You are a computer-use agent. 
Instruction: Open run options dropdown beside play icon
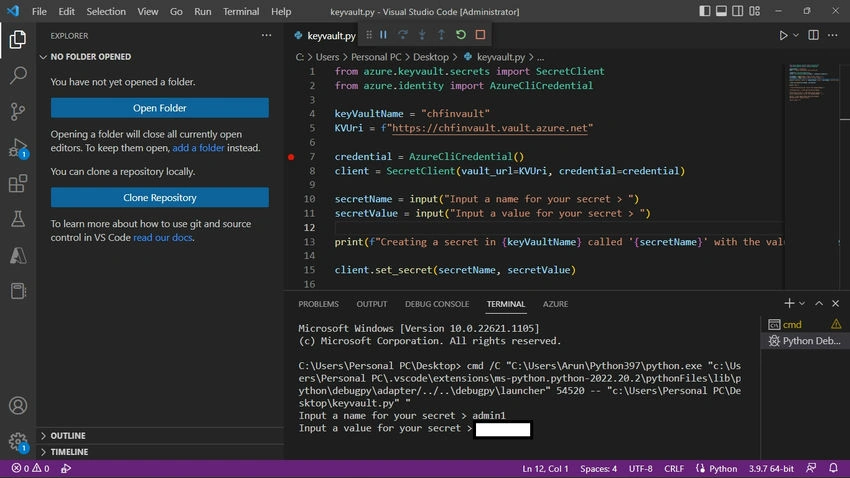pyautogui.click(x=796, y=35)
